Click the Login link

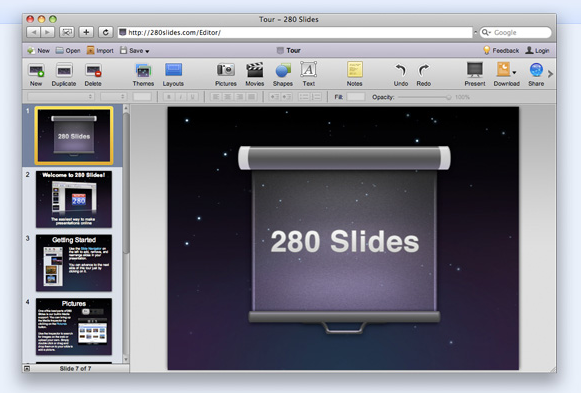click(537, 50)
